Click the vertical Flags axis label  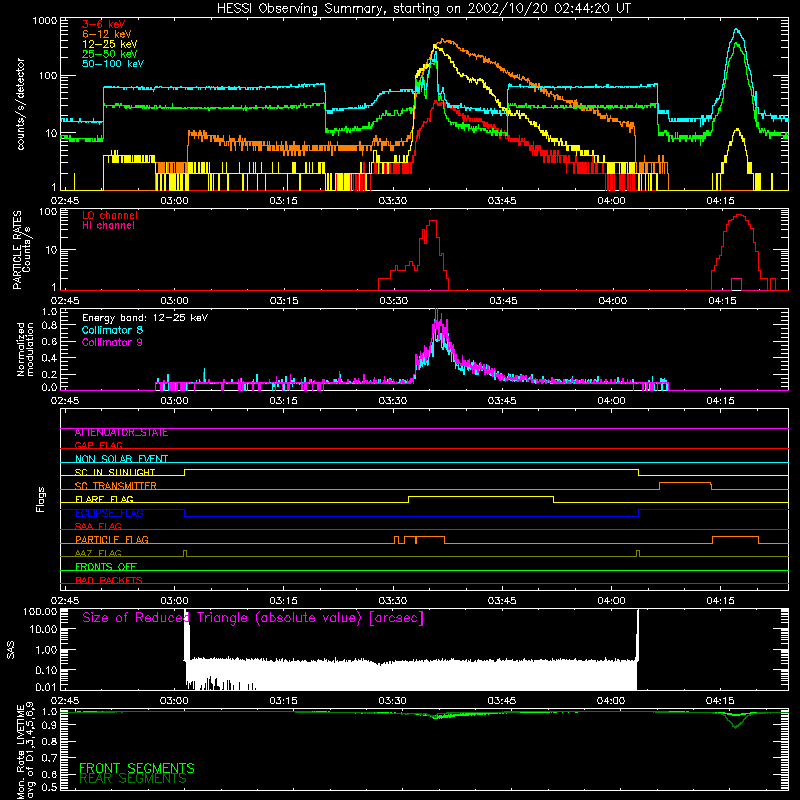[x=40, y=499]
